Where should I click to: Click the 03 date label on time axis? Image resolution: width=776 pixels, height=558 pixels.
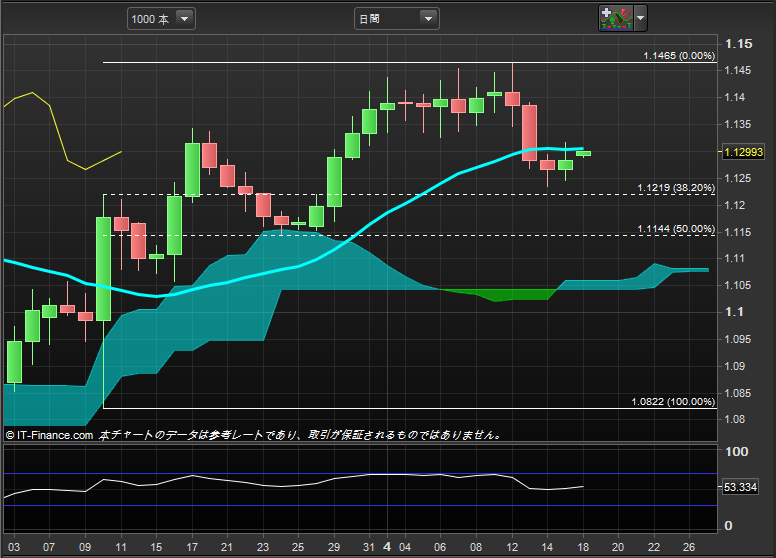(14, 547)
